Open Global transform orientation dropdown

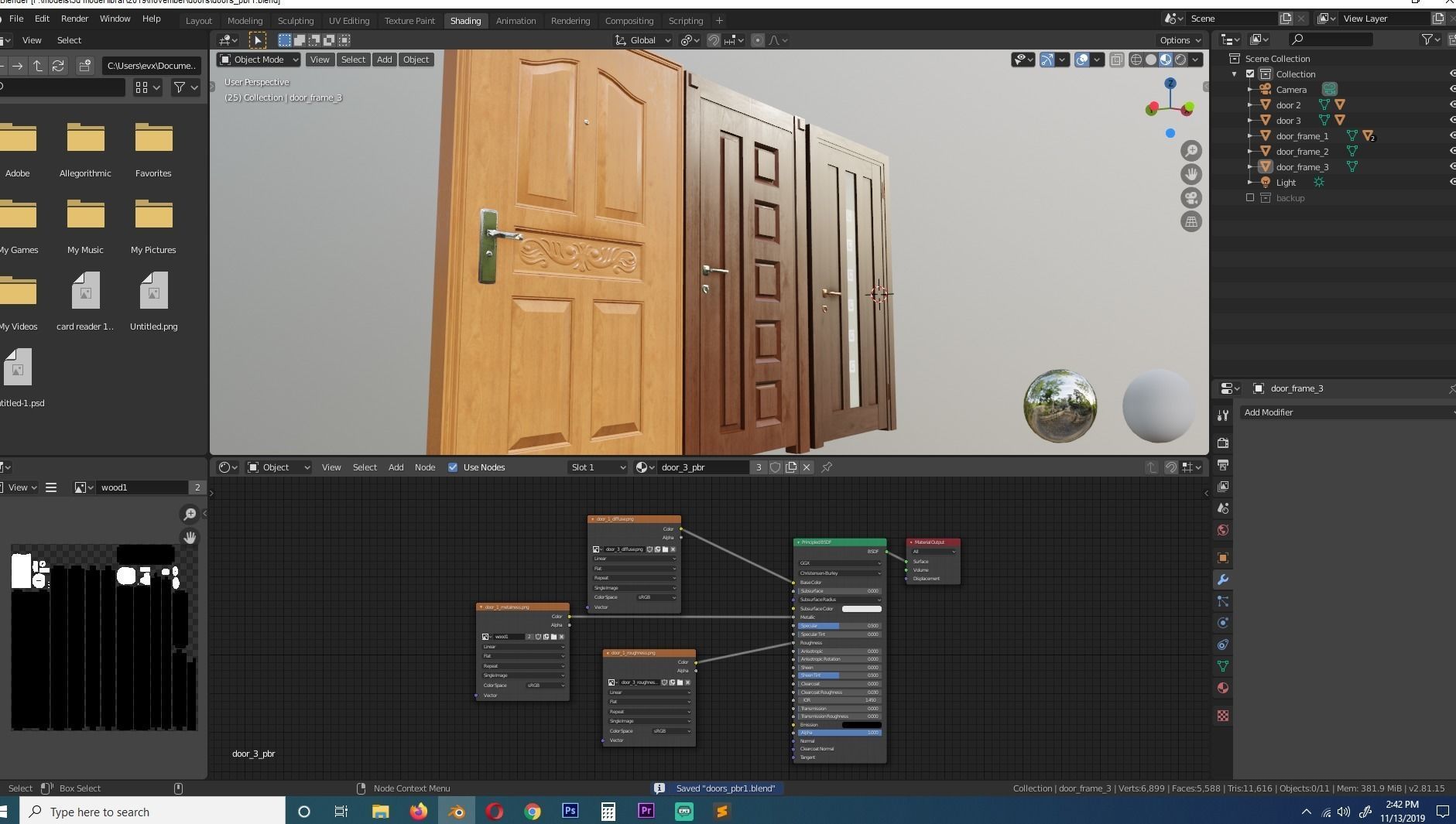click(642, 40)
